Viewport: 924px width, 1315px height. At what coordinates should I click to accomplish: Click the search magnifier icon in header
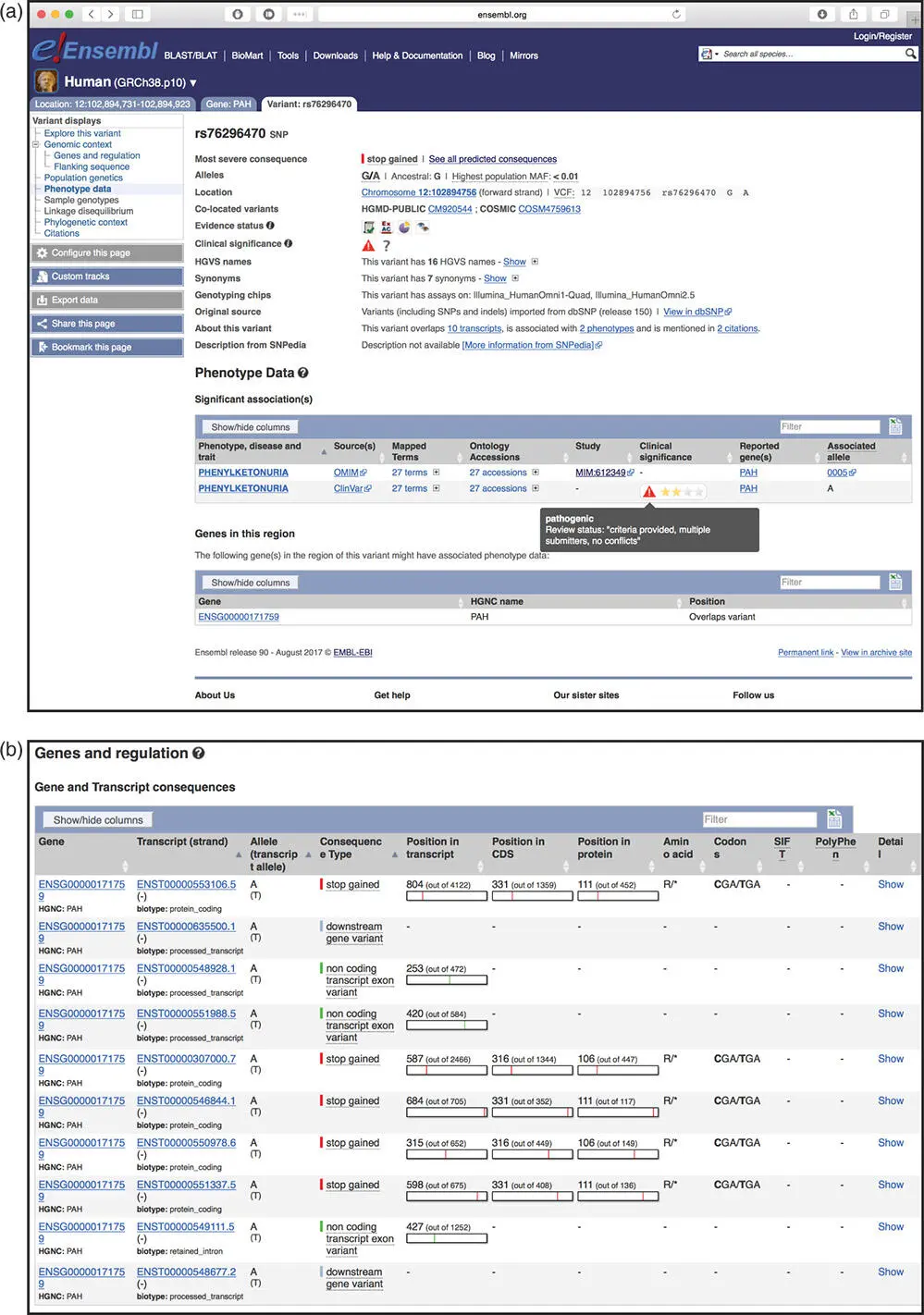(x=910, y=55)
